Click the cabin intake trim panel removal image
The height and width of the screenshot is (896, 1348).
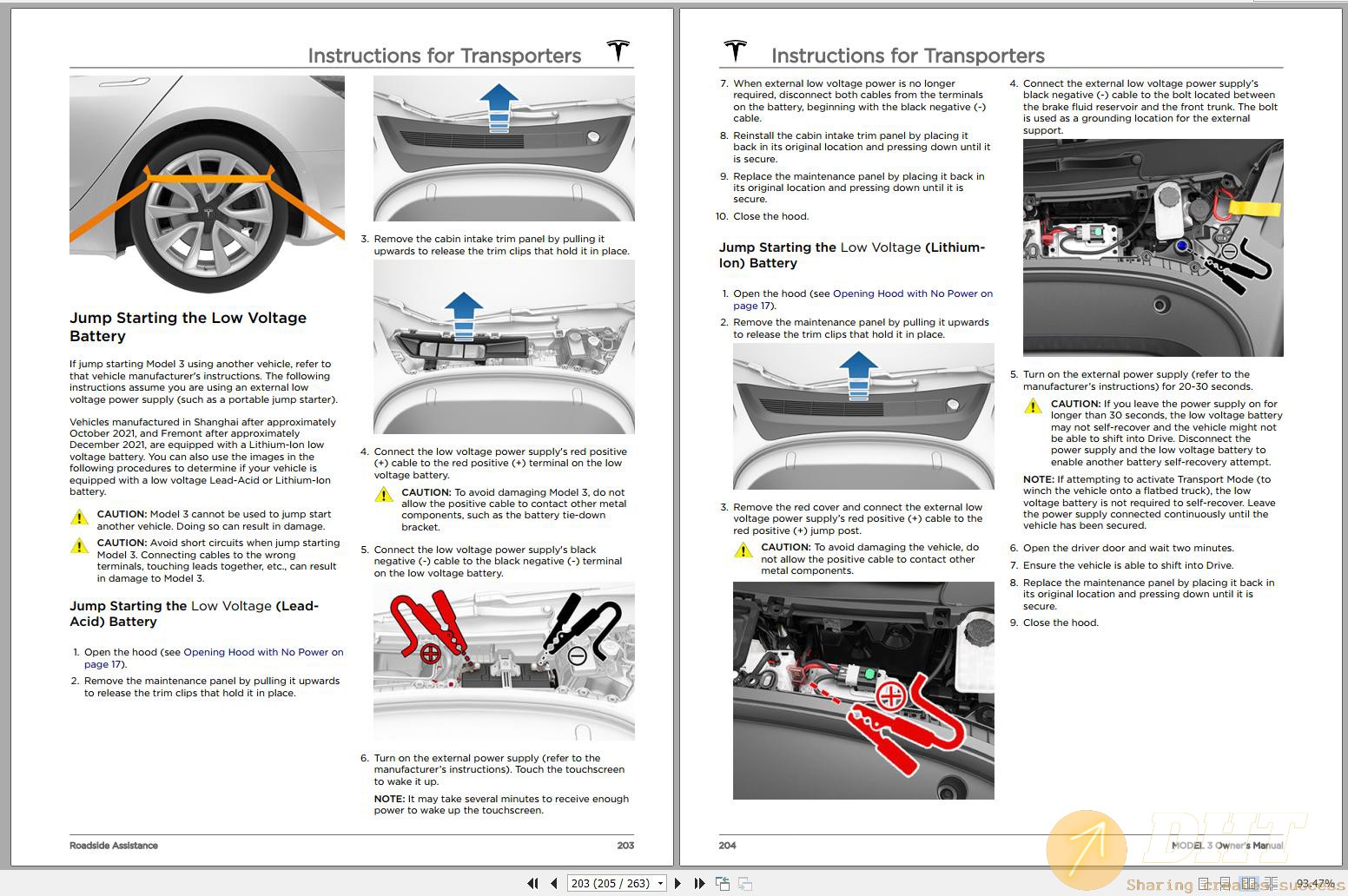(504, 347)
